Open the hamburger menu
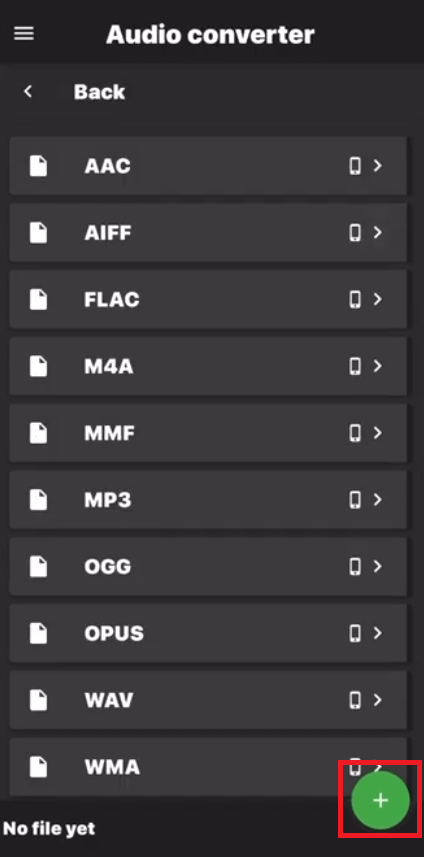424x857 pixels. pyautogui.click(x=23, y=34)
